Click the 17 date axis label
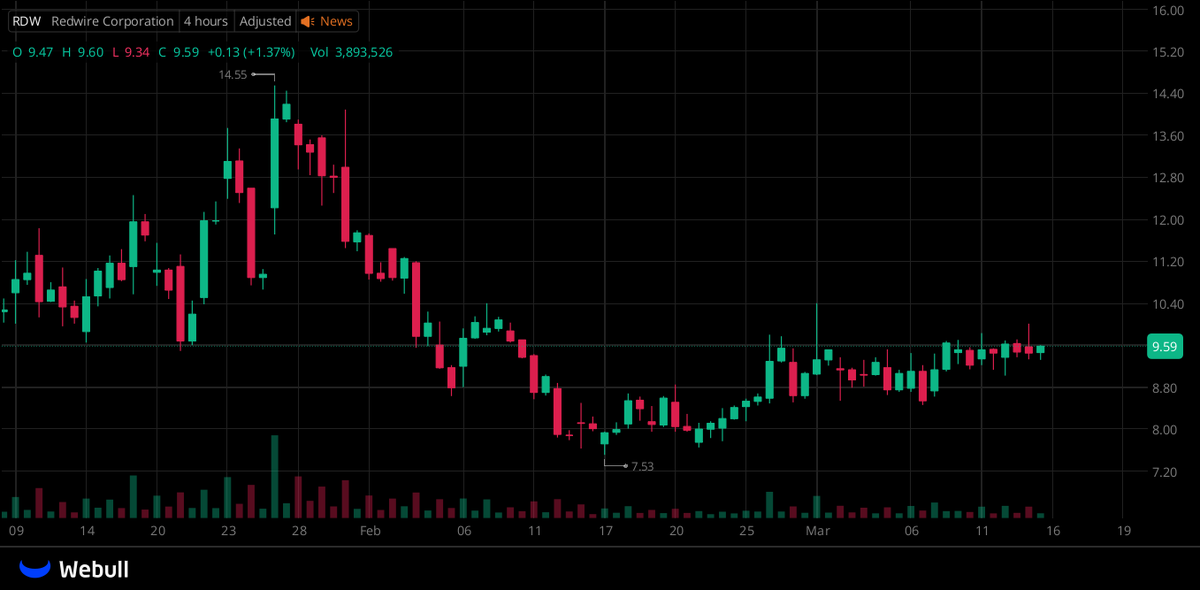The height and width of the screenshot is (590, 1200). click(x=606, y=531)
